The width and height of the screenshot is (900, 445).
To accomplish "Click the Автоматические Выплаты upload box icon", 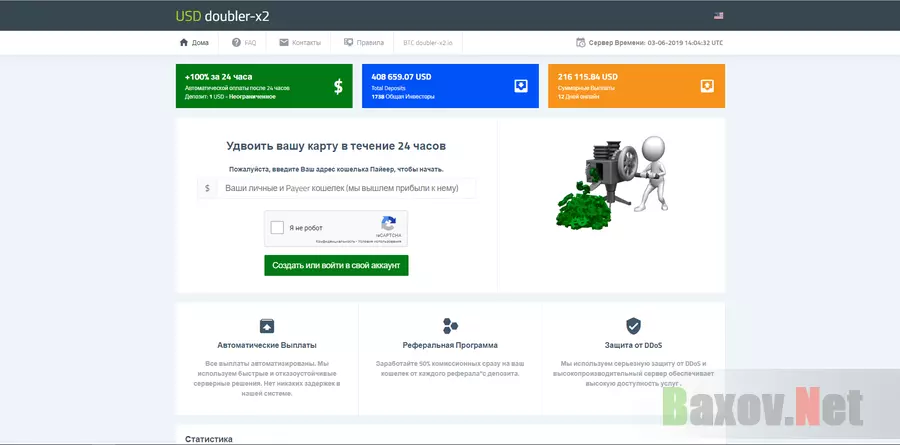I will pos(267,326).
